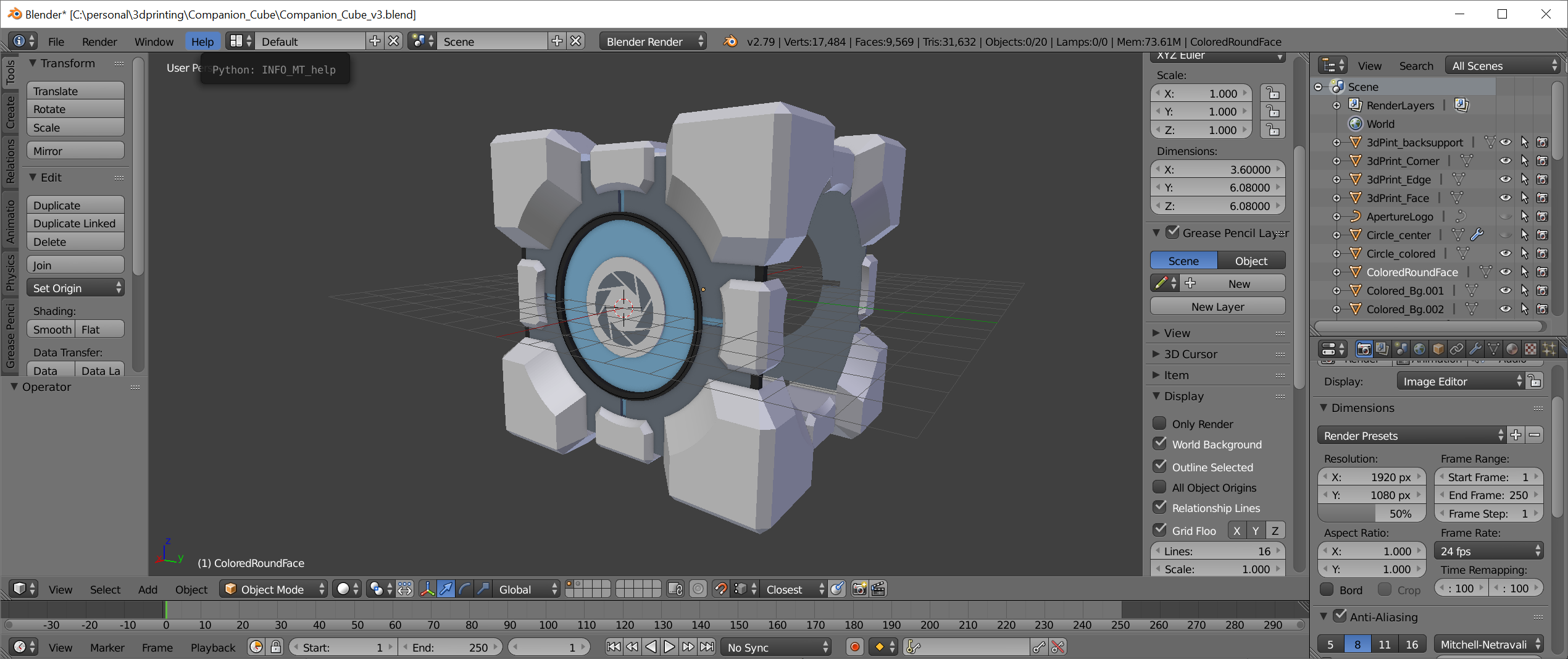Click the Smooth shading button
The width and height of the screenshot is (1568, 659).
pyautogui.click(x=51, y=329)
